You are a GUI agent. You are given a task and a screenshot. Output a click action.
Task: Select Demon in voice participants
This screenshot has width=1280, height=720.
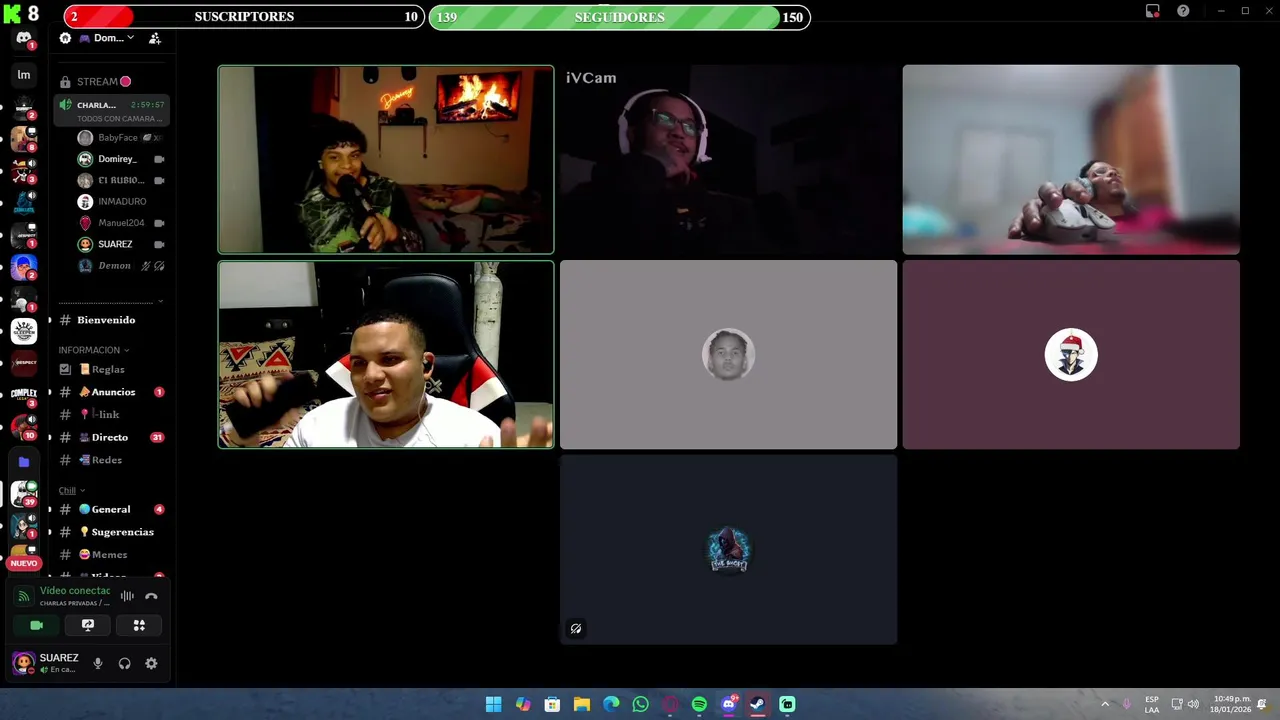[x=121, y=266]
